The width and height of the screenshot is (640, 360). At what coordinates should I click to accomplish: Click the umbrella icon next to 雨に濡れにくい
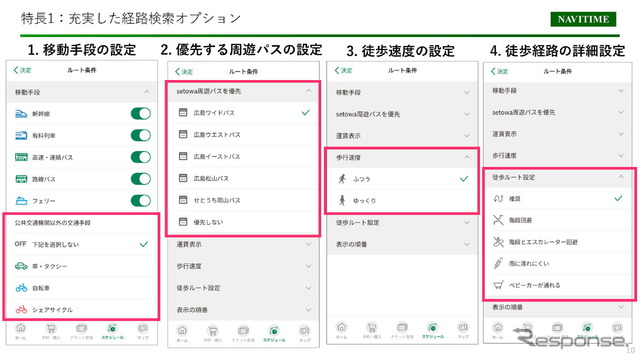(x=498, y=263)
